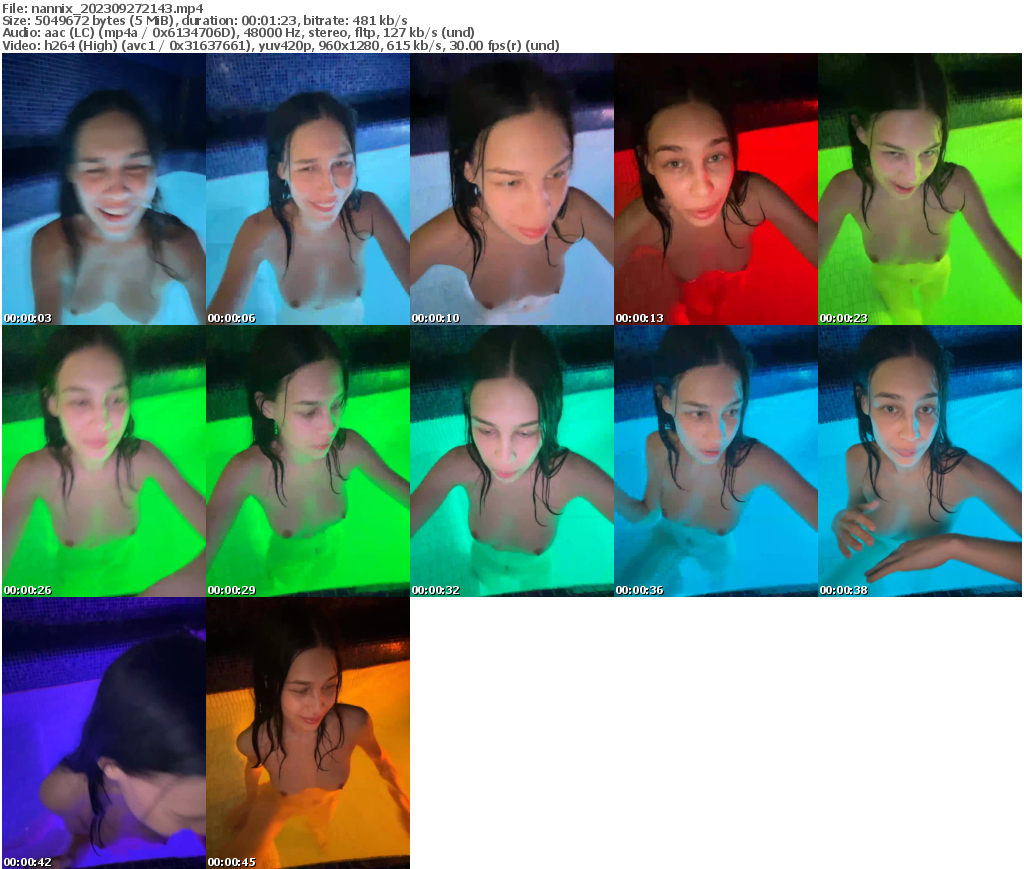Click the third thumbnail at 00:00:10
The image size is (1024, 869).
(x=513, y=190)
